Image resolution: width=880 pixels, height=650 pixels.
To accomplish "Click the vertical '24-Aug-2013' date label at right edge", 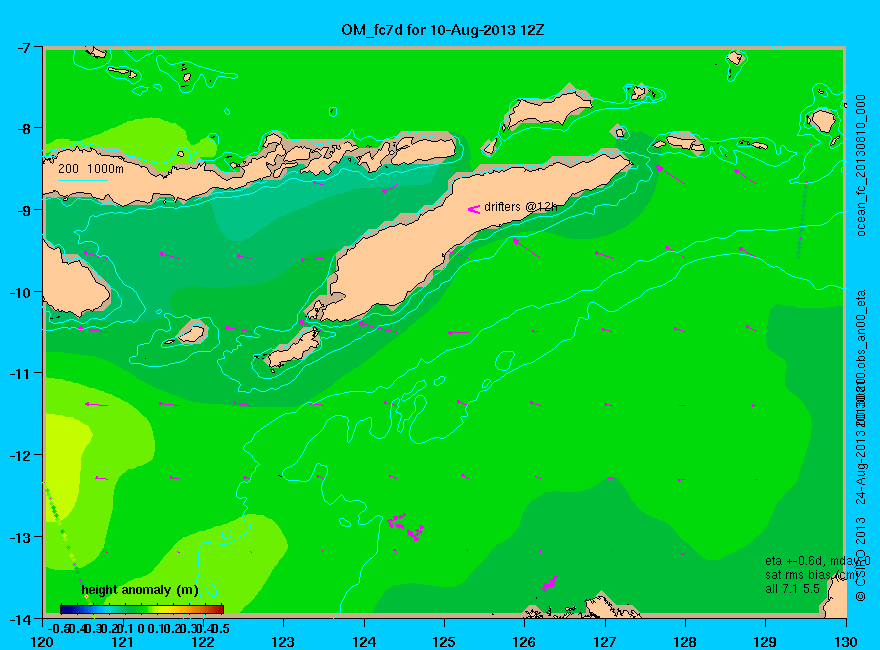I will 861,467.
